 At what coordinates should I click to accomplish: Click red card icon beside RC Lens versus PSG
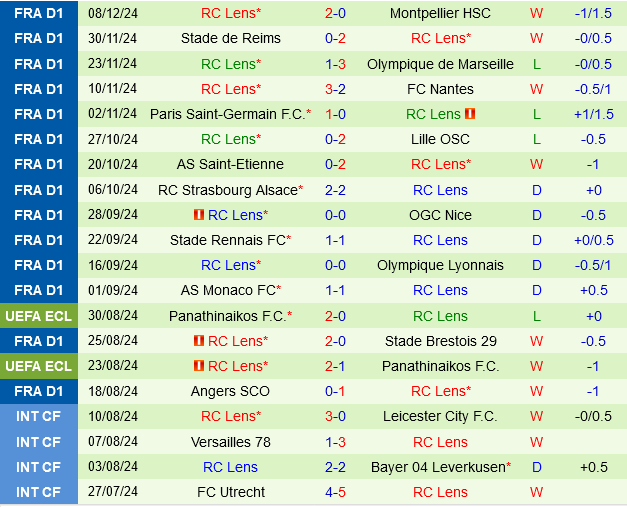click(470, 114)
